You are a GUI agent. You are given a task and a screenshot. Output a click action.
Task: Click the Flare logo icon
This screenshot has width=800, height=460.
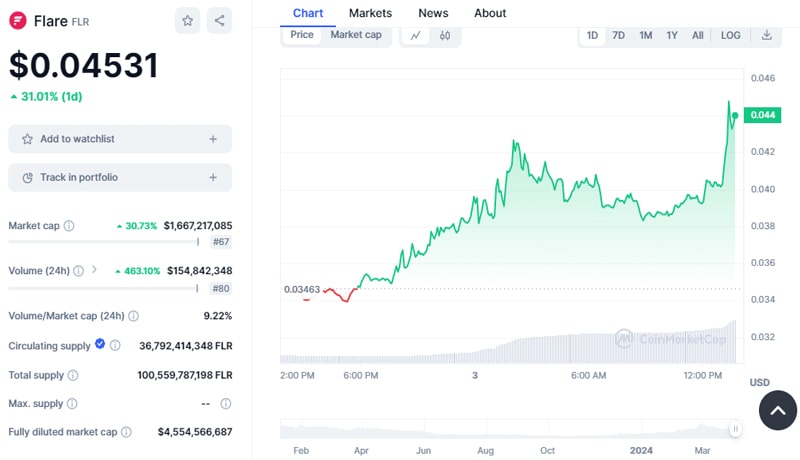click(18, 21)
